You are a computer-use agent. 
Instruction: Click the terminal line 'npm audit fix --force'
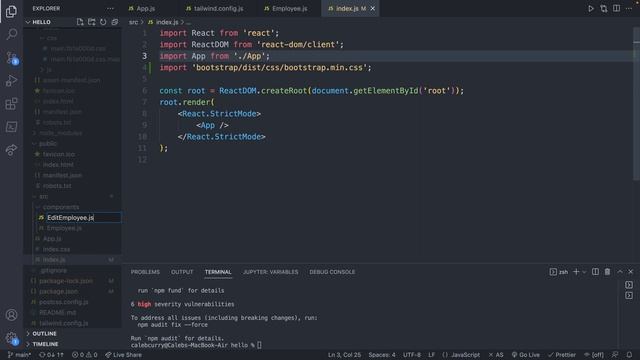tap(172, 325)
